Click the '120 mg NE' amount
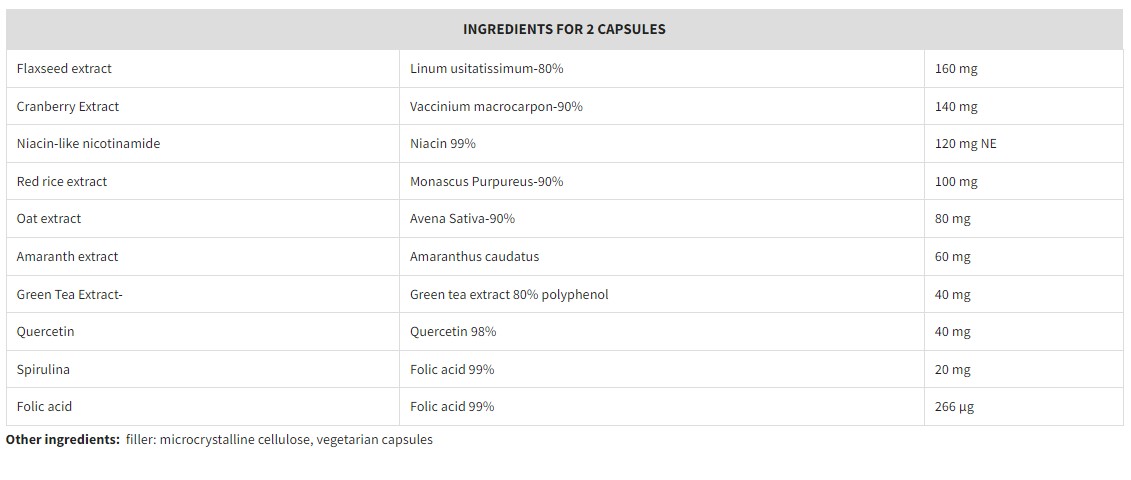 pyautogui.click(x=965, y=143)
